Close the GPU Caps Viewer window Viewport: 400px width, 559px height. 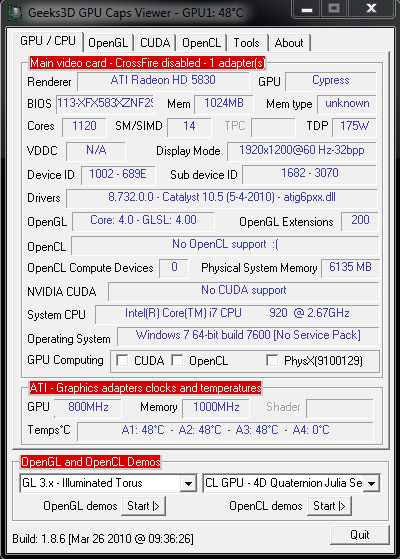point(371,9)
